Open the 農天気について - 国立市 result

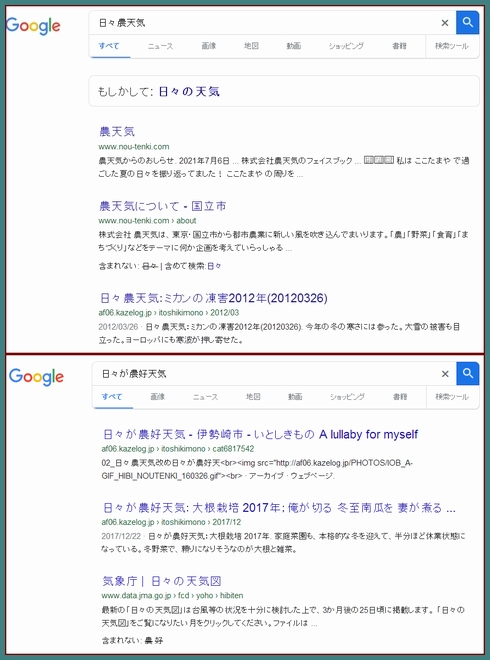pyautogui.click(x=163, y=206)
